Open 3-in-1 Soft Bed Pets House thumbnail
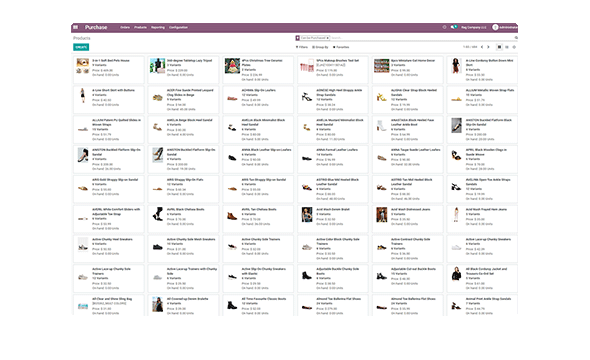This screenshot has height=360, width=590. pyautogui.click(x=82, y=66)
